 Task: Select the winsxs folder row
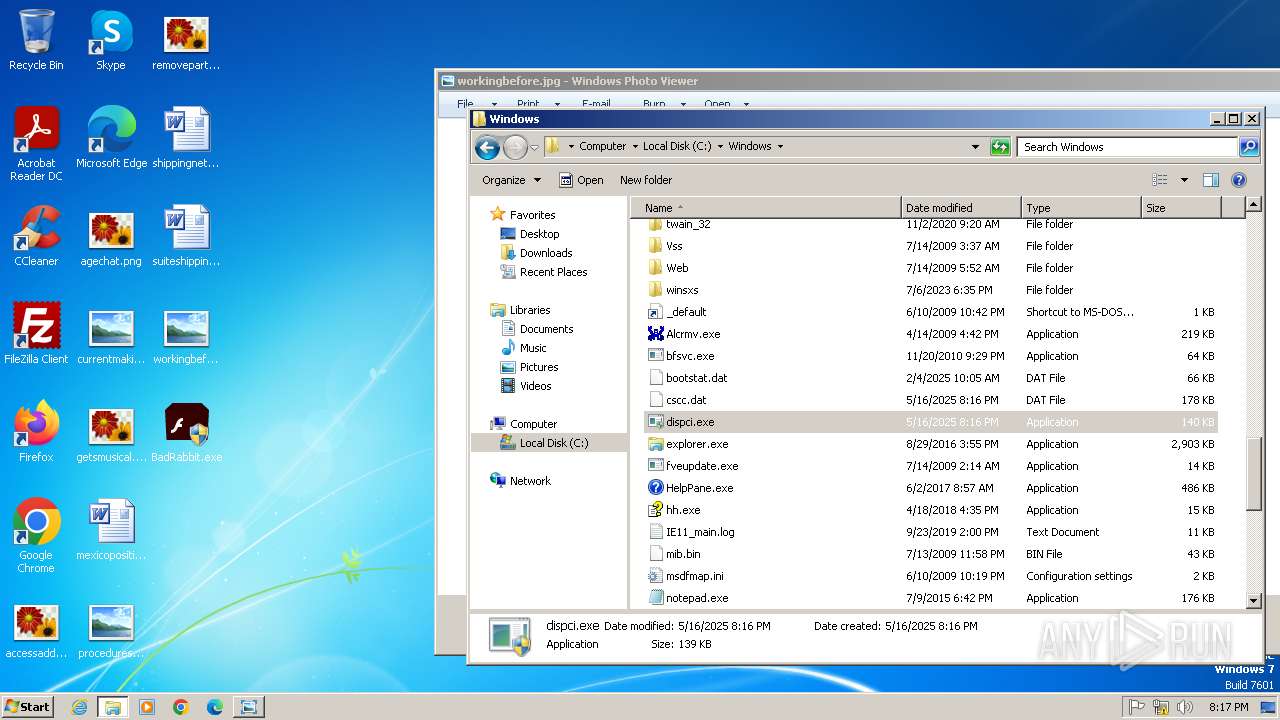click(x=931, y=290)
